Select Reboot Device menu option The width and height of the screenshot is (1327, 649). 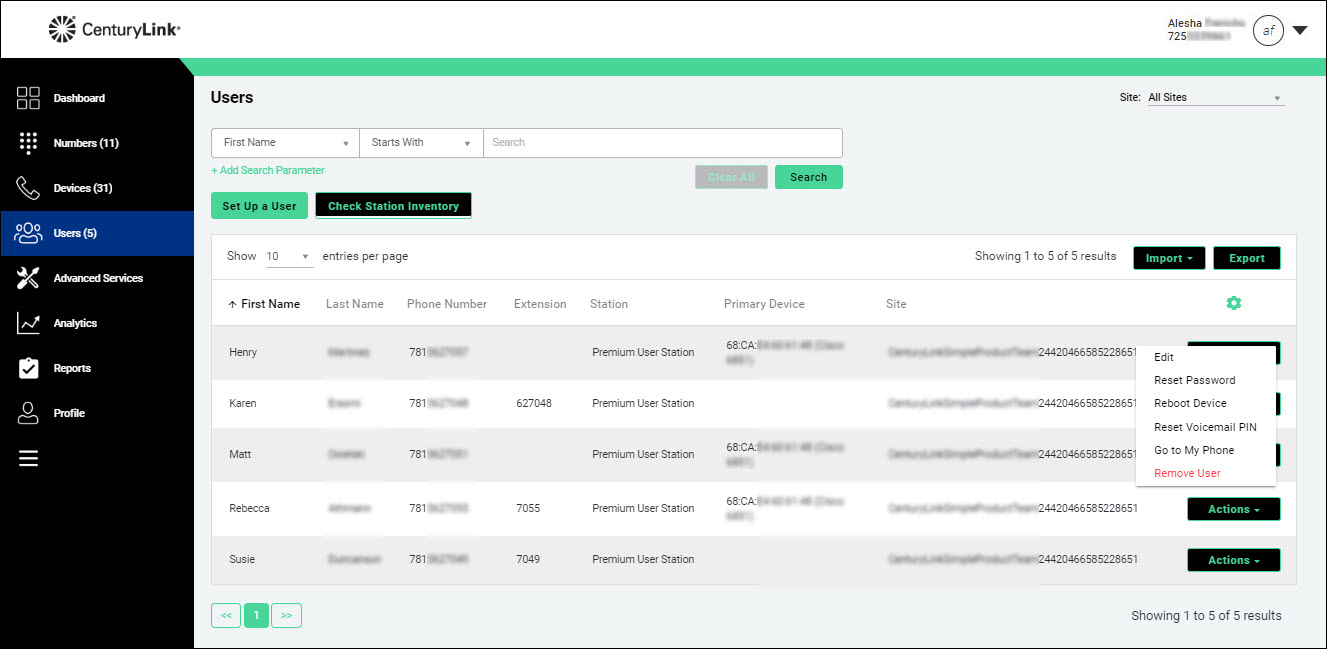(1190, 403)
